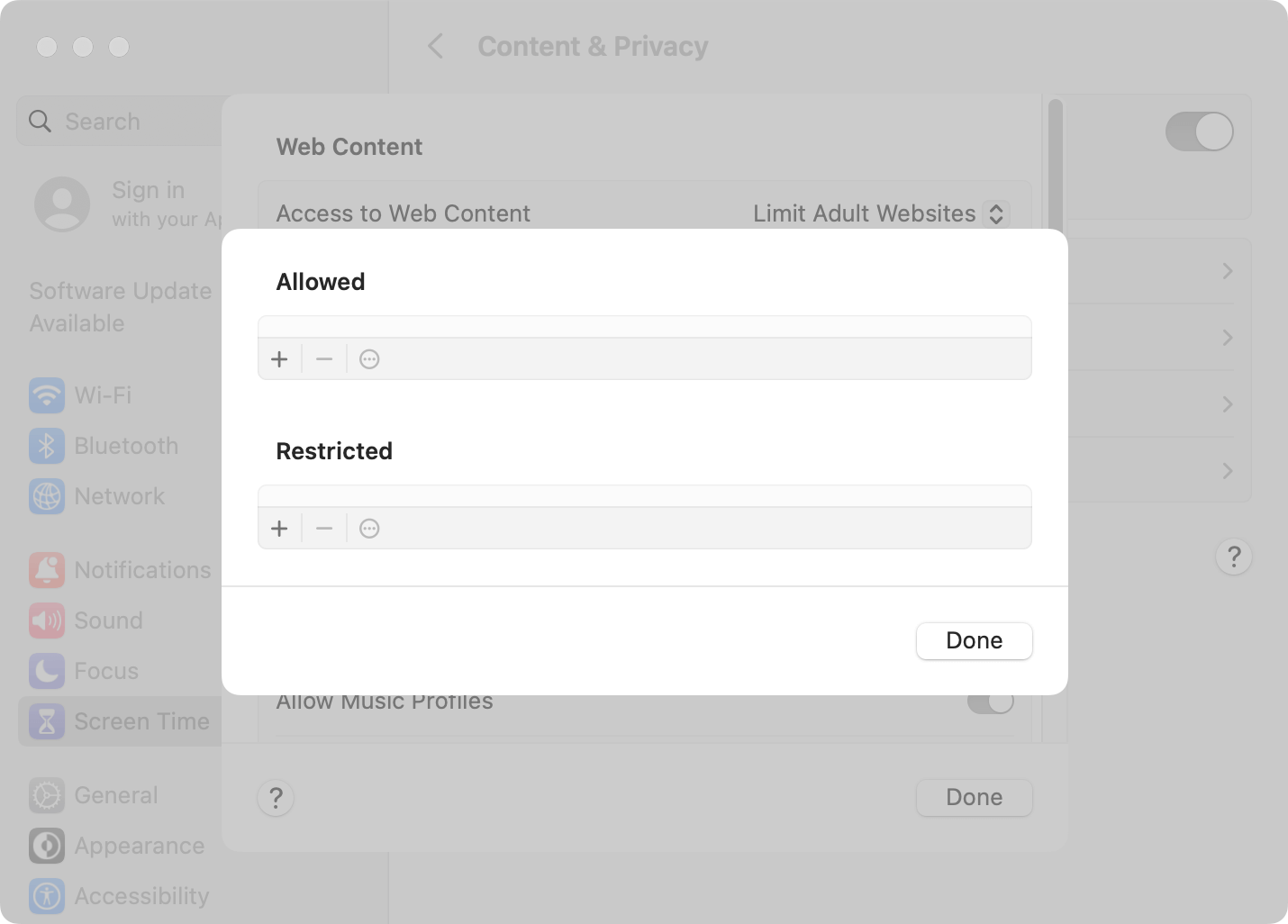This screenshot has height=924, width=1288.
Task: Toggle the switch at the top right
Action: click(1200, 131)
